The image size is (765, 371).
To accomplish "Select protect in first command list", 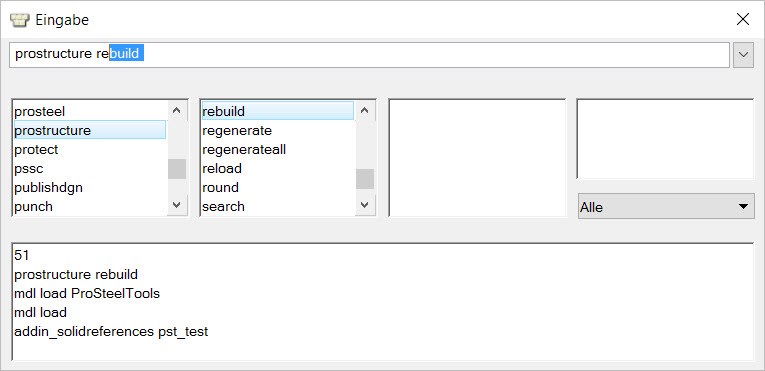I will click(90, 149).
